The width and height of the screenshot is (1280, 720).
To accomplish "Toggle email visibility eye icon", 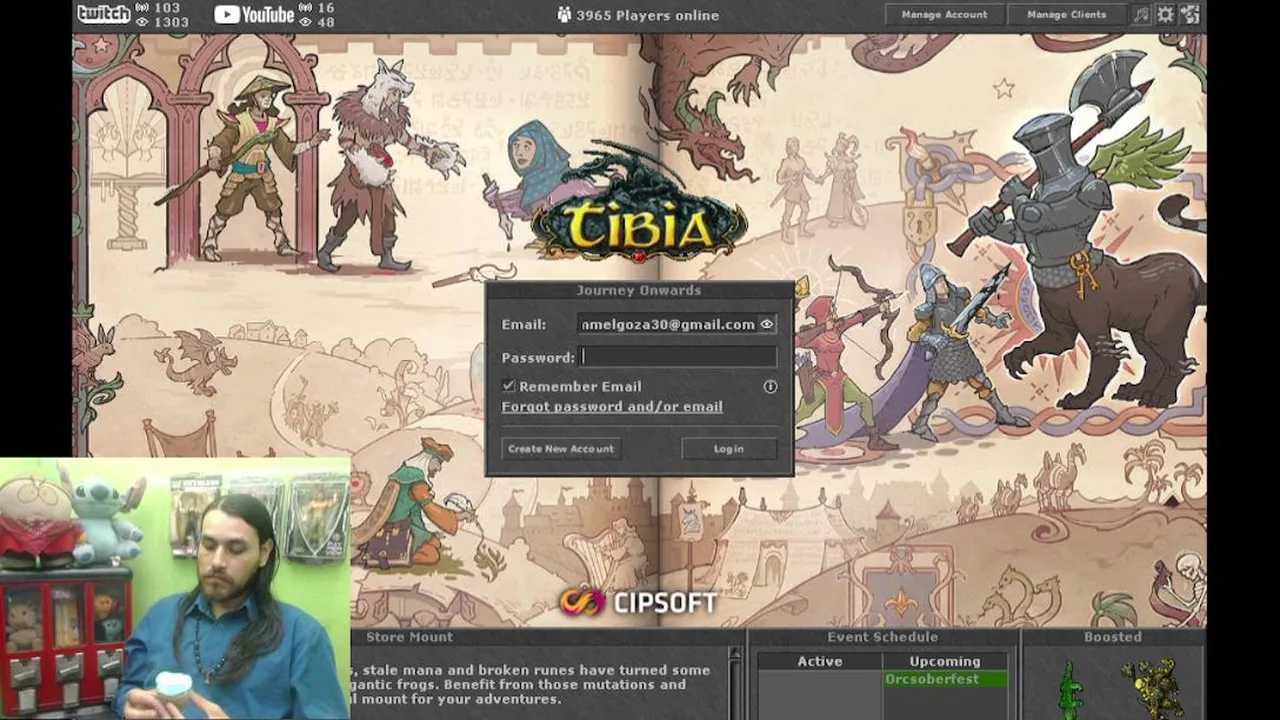I will [767, 324].
